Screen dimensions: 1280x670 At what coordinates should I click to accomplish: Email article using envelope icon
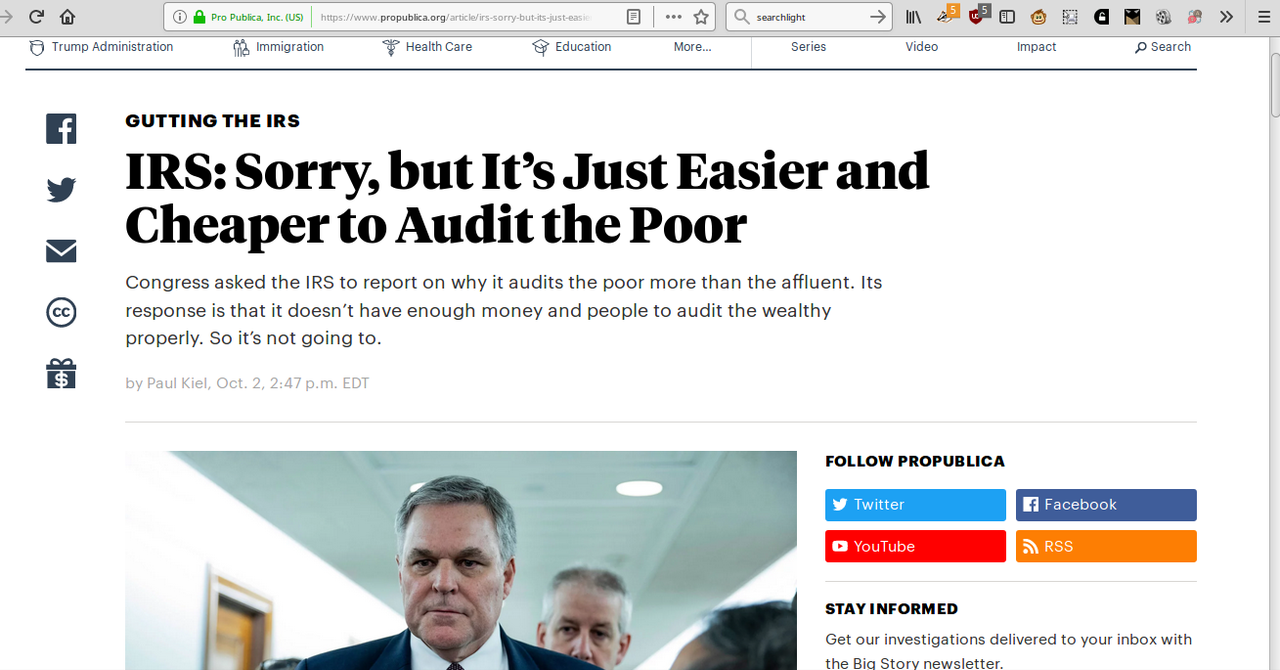click(x=61, y=251)
